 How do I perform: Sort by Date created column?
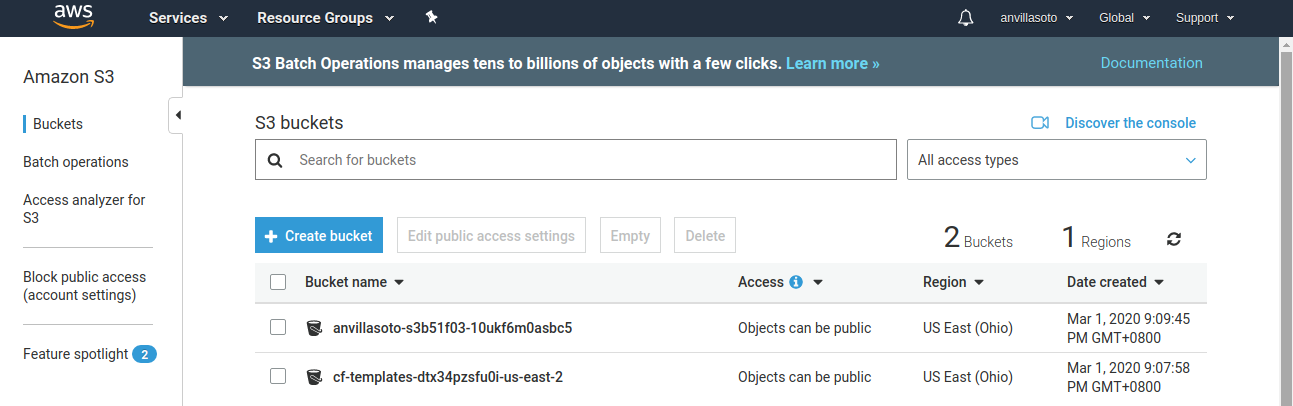[1115, 282]
